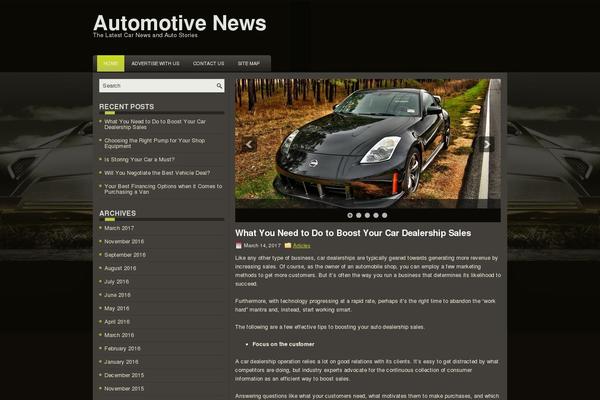Open May 2016 archive
This screenshot has height=400, width=600.
[117, 309]
